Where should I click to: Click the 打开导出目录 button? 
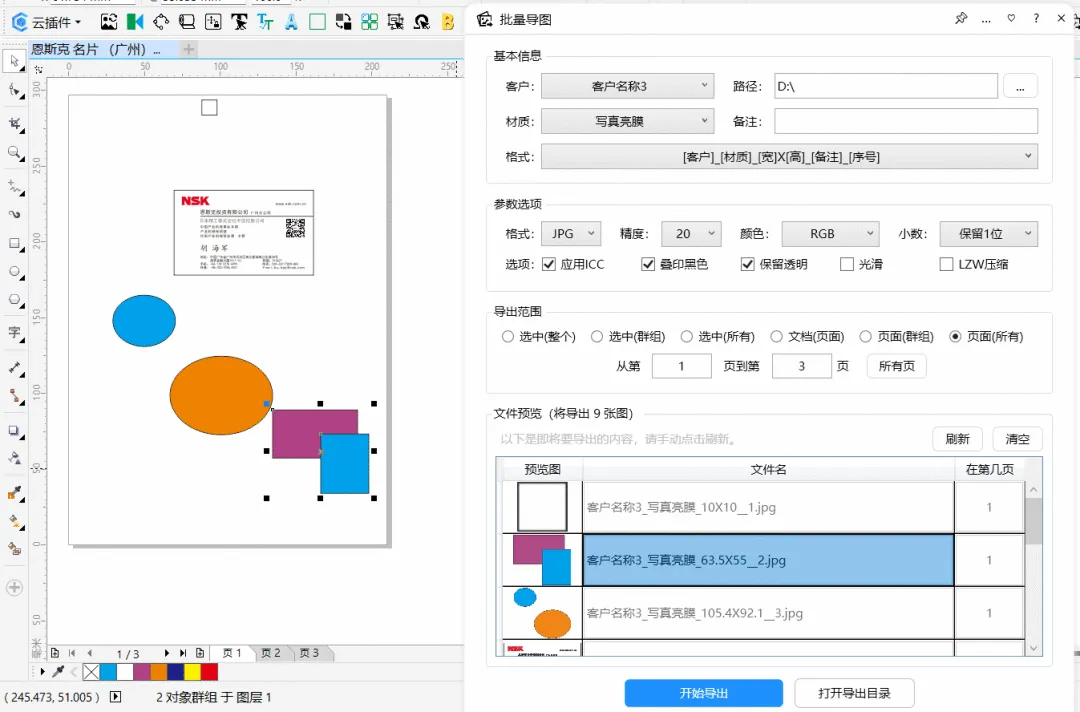pyautogui.click(x=855, y=693)
